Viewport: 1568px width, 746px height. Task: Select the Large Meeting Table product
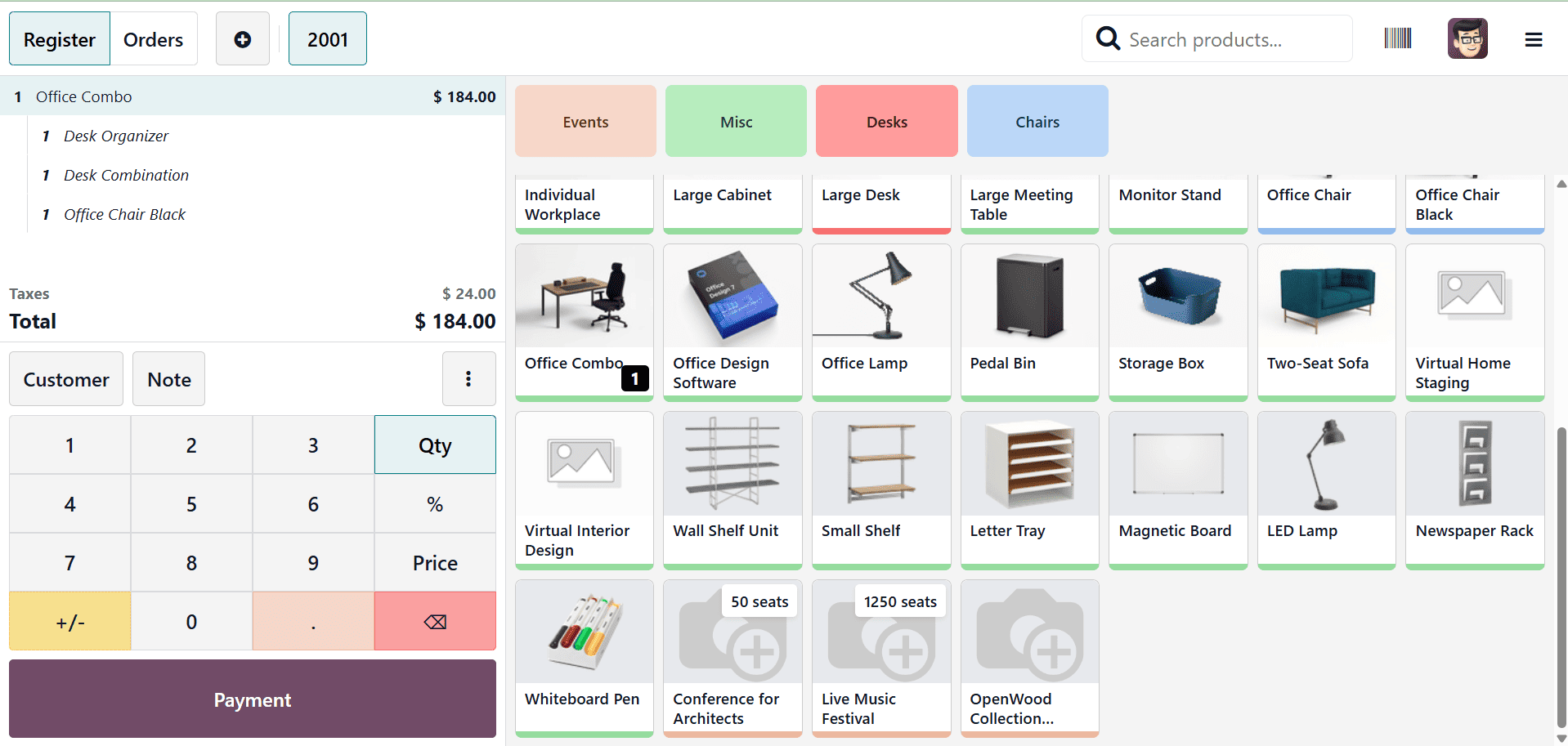pyautogui.click(x=1030, y=204)
